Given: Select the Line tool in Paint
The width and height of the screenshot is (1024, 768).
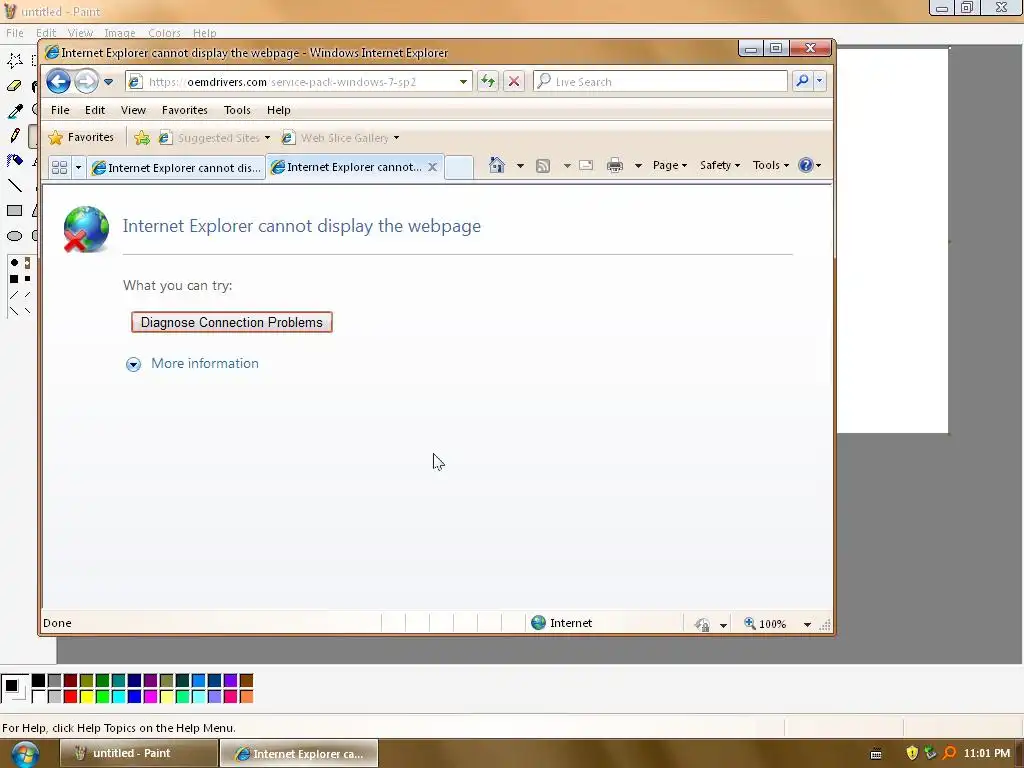Looking at the screenshot, I should click(x=14, y=186).
